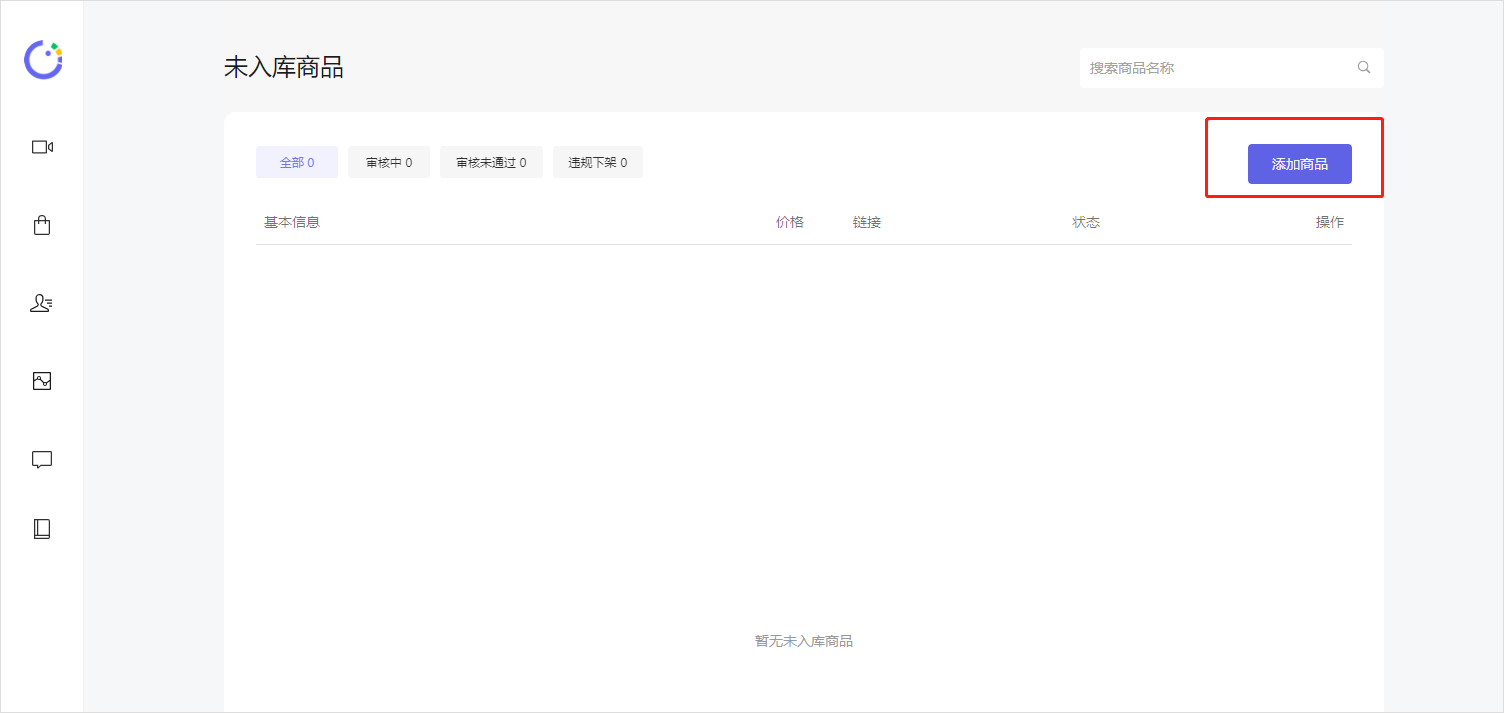Open the book guide sidebar icon

[42, 529]
